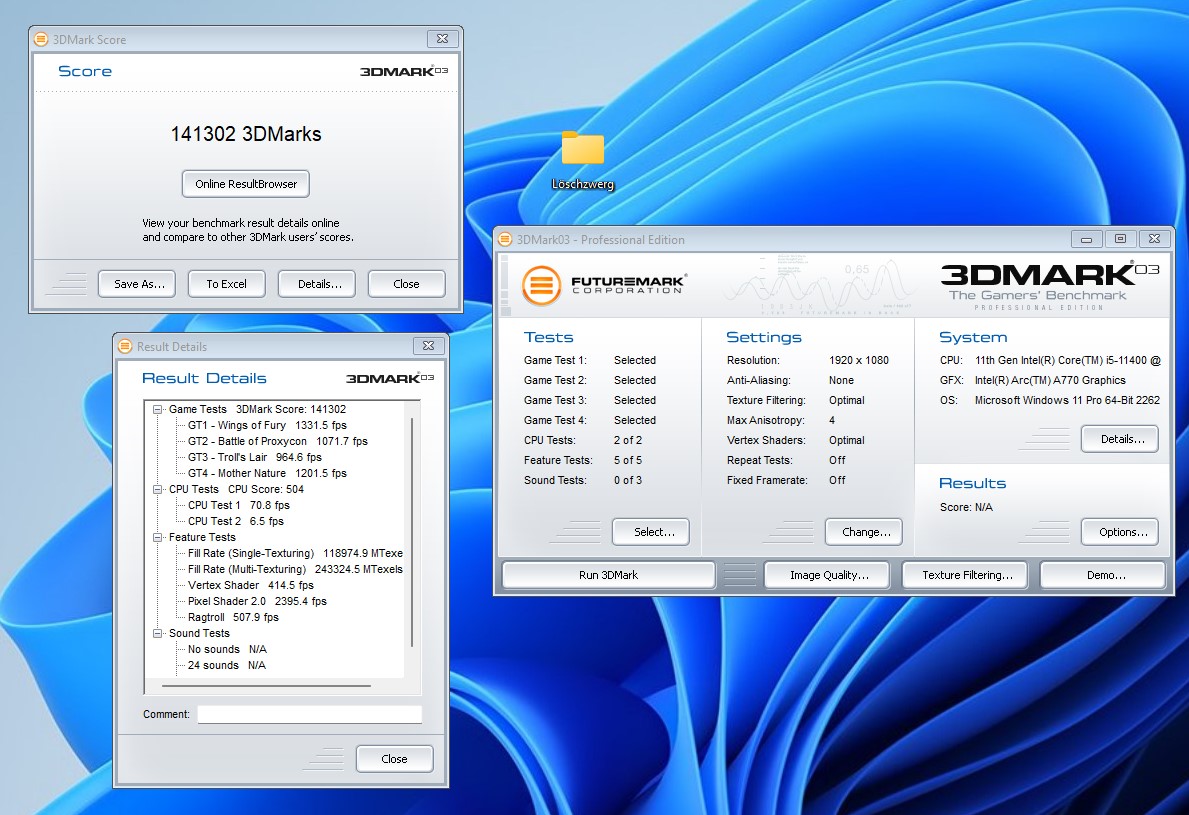The height and width of the screenshot is (815, 1189).
Task: Click Max Anisotropy value 4
Action: [832, 420]
